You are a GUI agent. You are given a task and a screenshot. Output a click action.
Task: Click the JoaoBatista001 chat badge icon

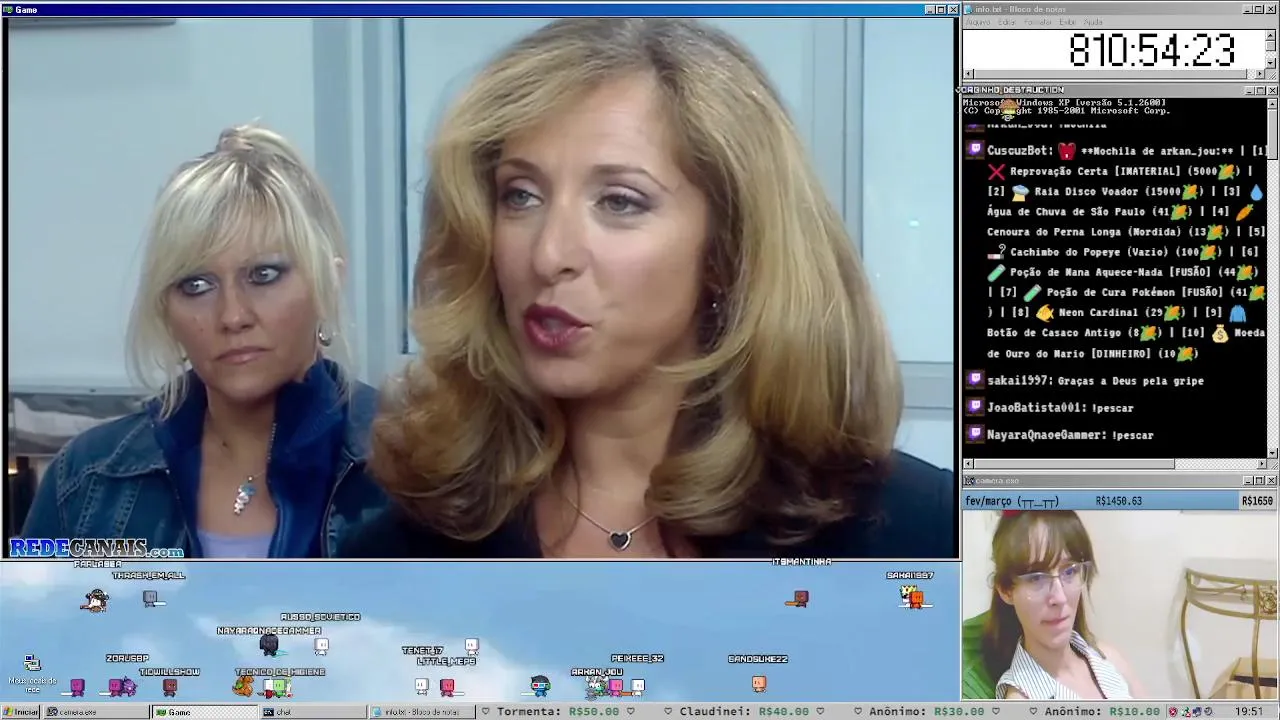(x=975, y=407)
